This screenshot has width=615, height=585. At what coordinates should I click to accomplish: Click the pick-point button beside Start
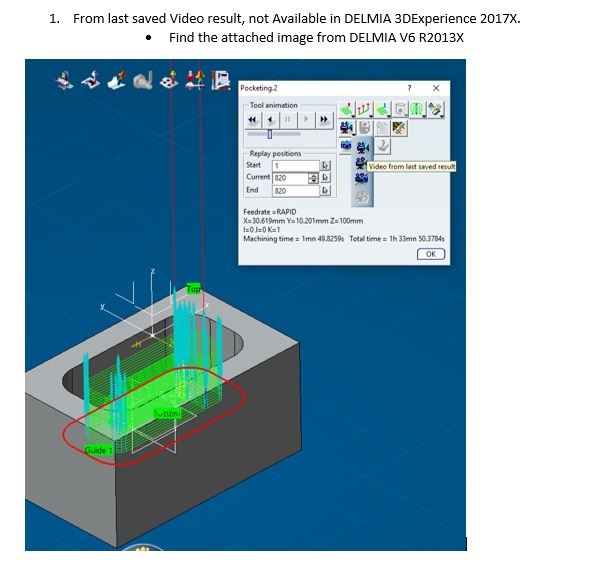[326, 165]
